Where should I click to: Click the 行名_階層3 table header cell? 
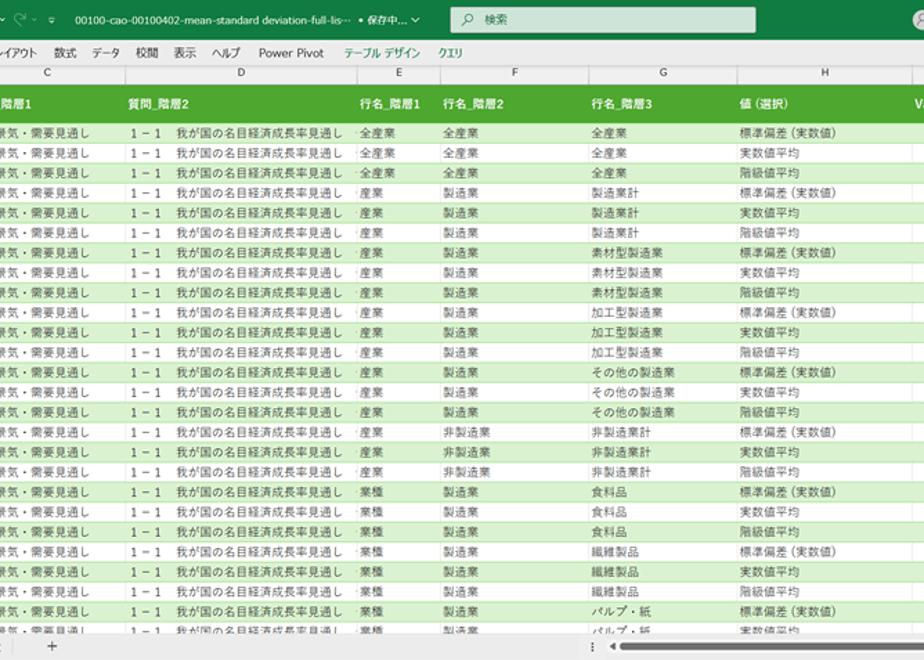663,104
